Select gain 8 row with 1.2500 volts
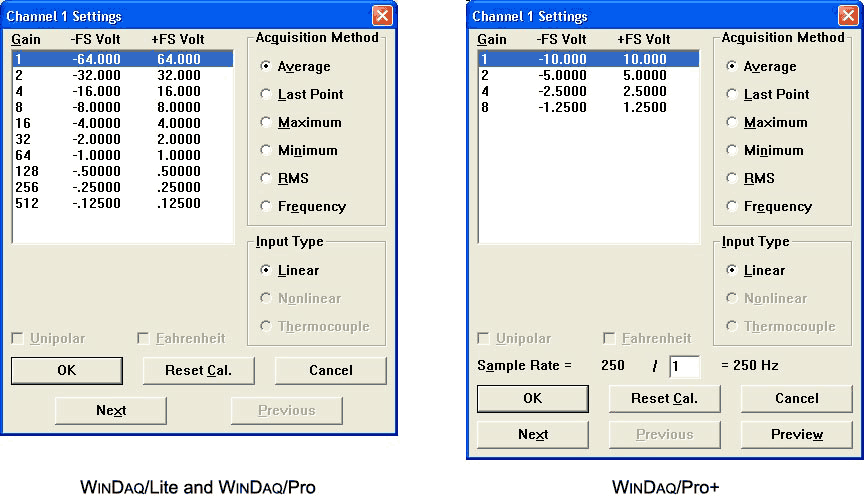This screenshot has width=864, height=504. point(589,107)
